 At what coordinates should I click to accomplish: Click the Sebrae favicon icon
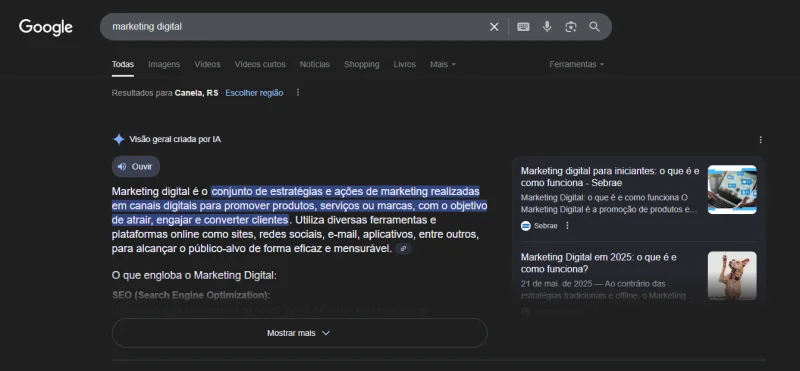tap(526, 226)
